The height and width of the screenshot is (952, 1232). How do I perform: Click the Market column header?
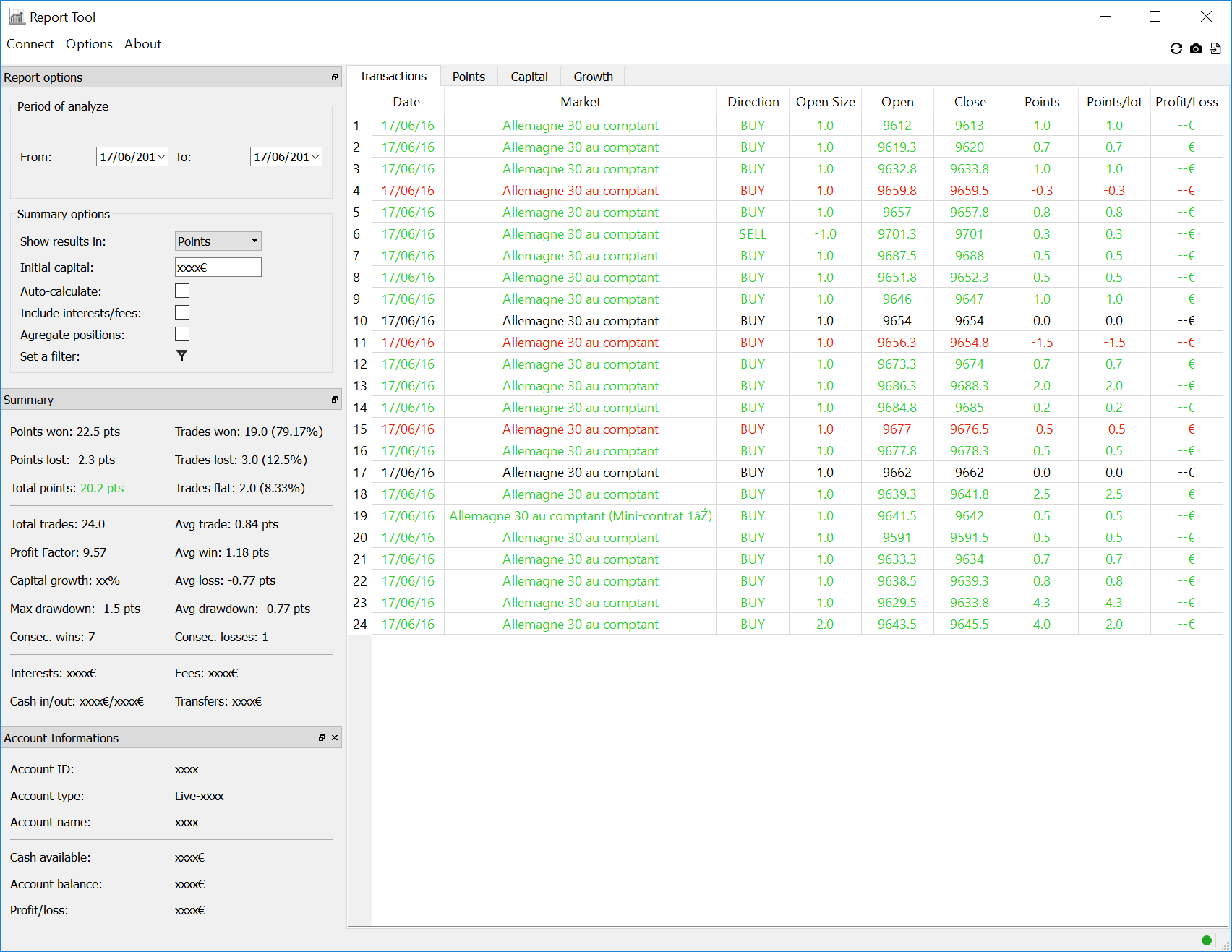click(x=580, y=102)
